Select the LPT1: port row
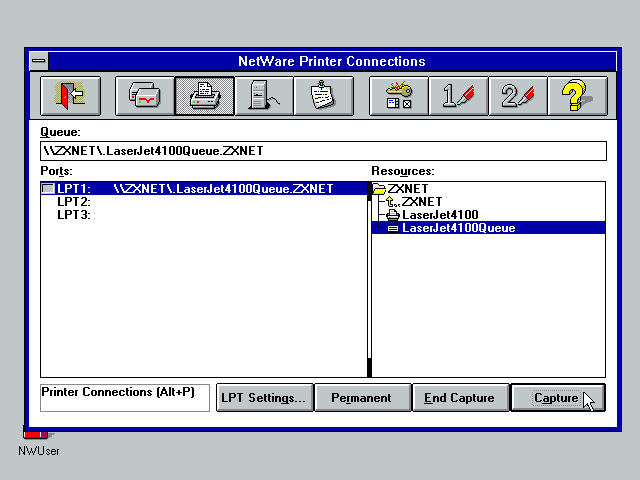Image resolution: width=640 pixels, height=480 pixels. (204, 189)
